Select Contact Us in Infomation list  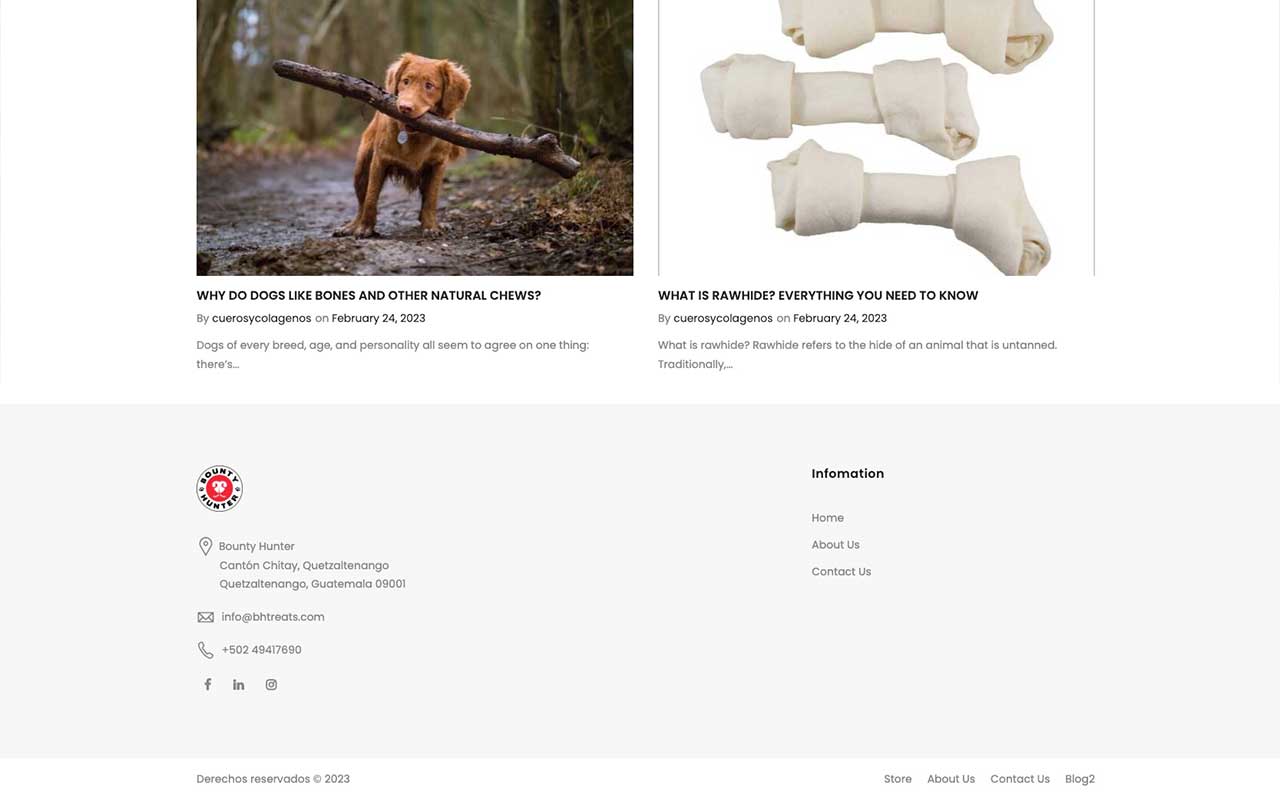pyautogui.click(x=841, y=572)
